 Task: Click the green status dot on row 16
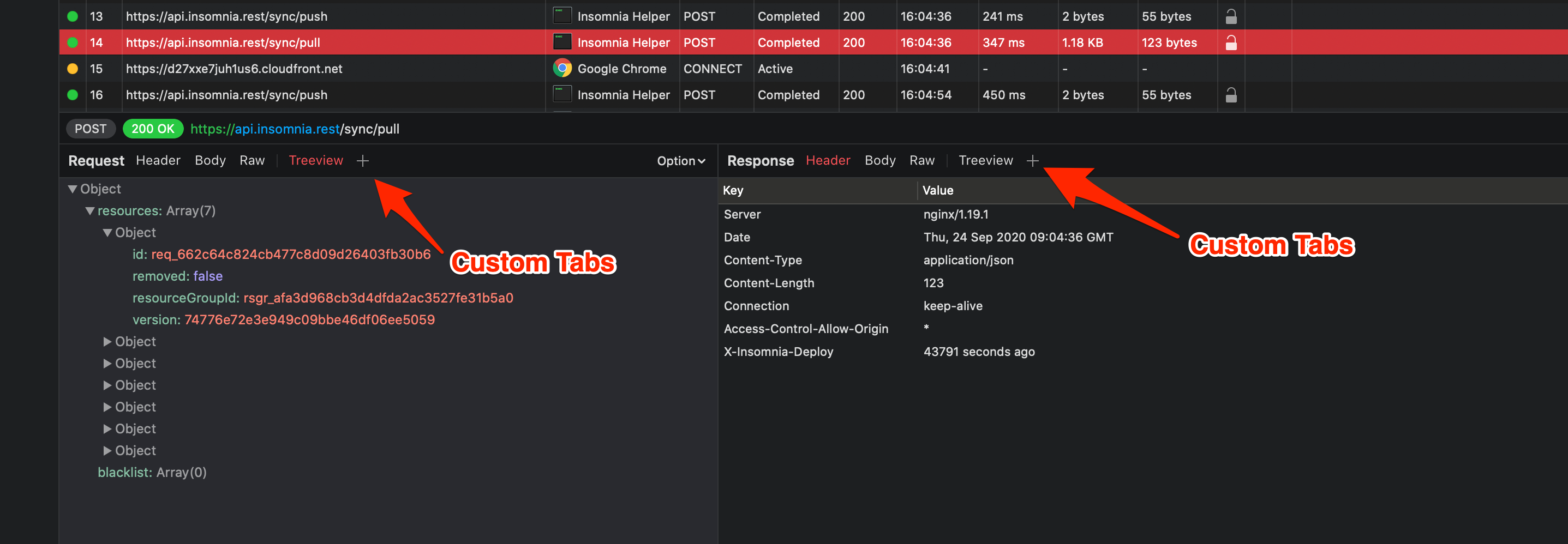[73, 95]
